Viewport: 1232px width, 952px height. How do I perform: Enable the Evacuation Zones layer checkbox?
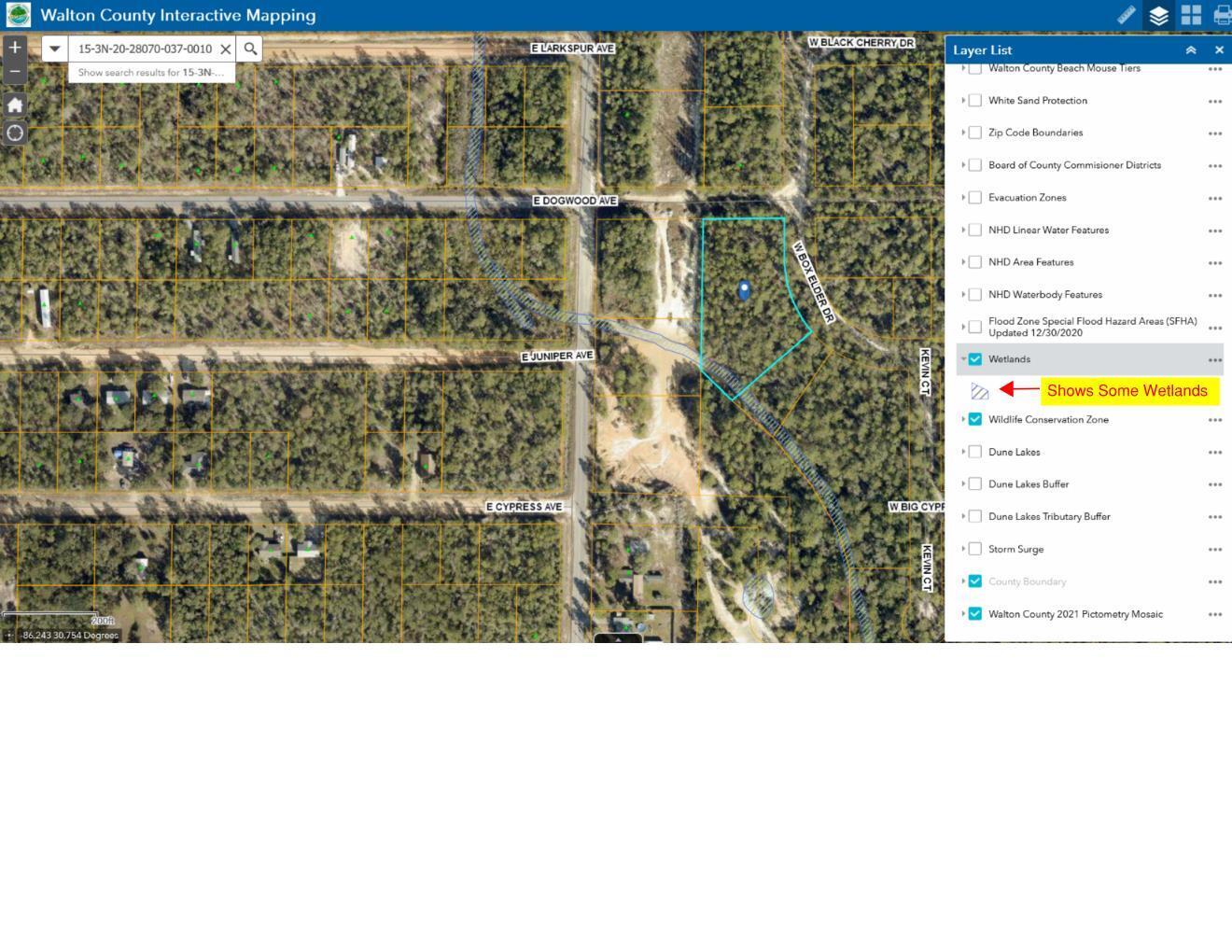point(975,197)
